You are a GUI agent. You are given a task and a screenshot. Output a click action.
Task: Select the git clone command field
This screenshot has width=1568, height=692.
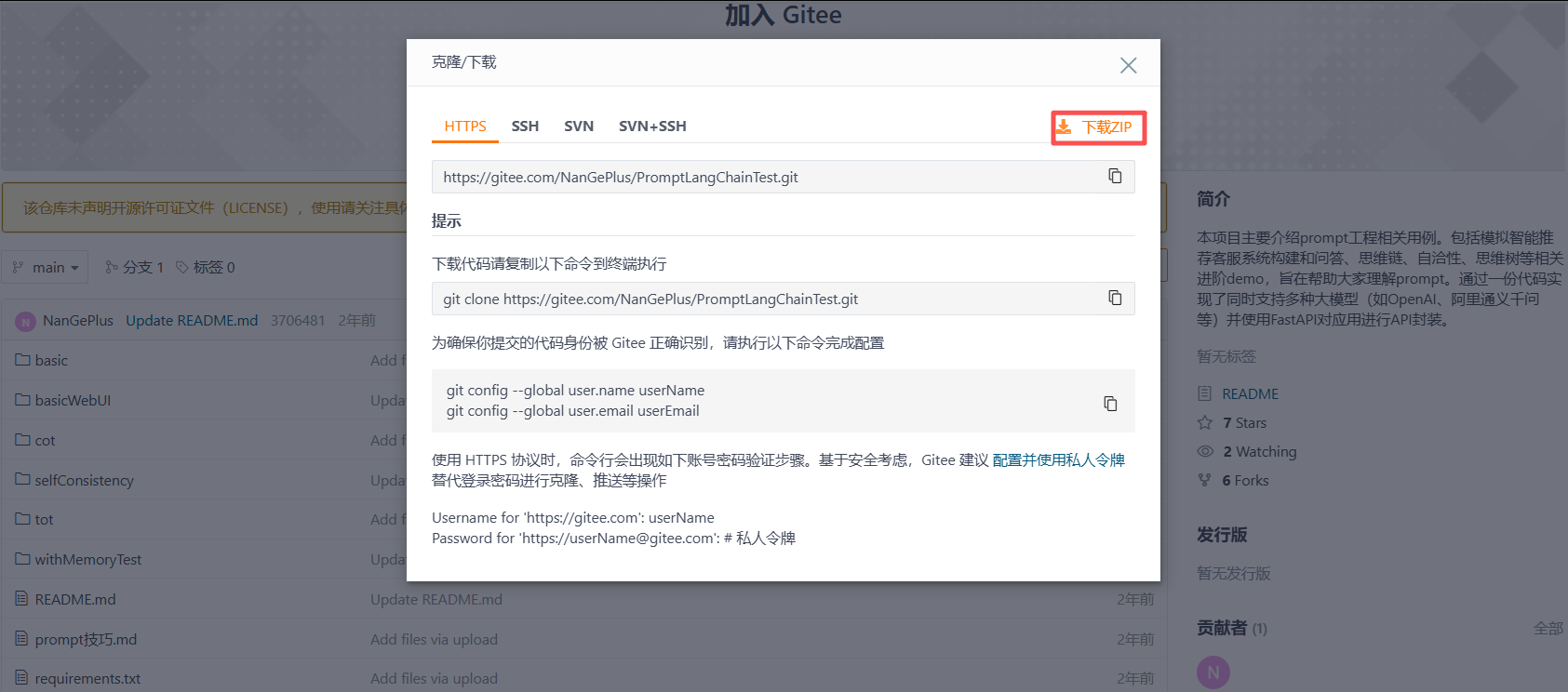(x=784, y=299)
